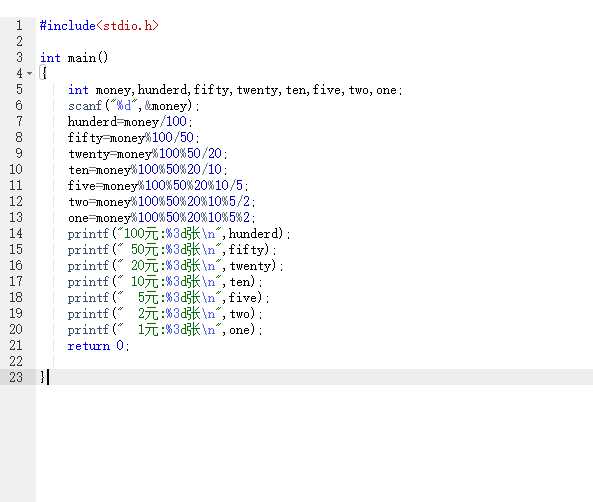Click the printf line printing hunderd
This screenshot has height=502, width=593.
[179, 234]
